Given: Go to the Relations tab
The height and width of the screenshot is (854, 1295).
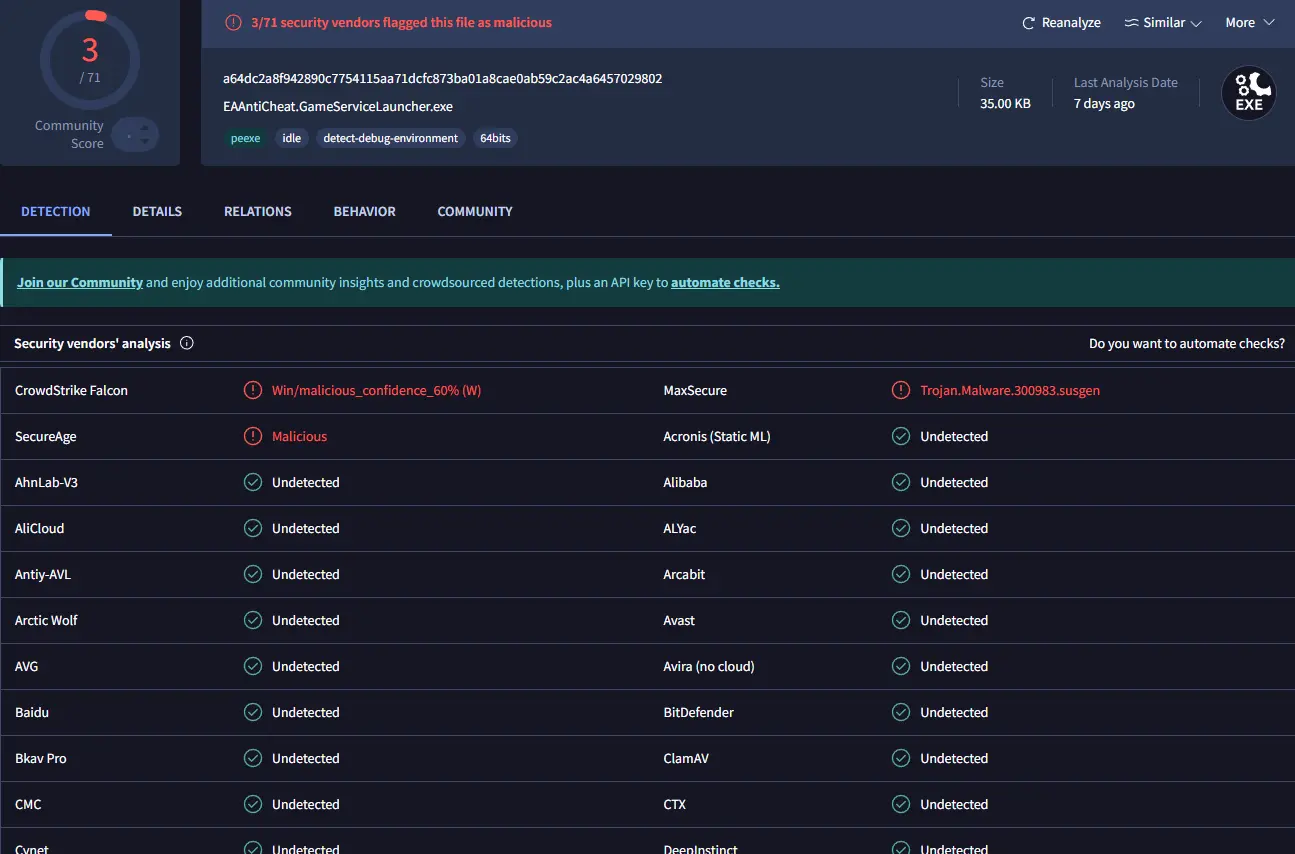Looking at the screenshot, I should [x=258, y=211].
